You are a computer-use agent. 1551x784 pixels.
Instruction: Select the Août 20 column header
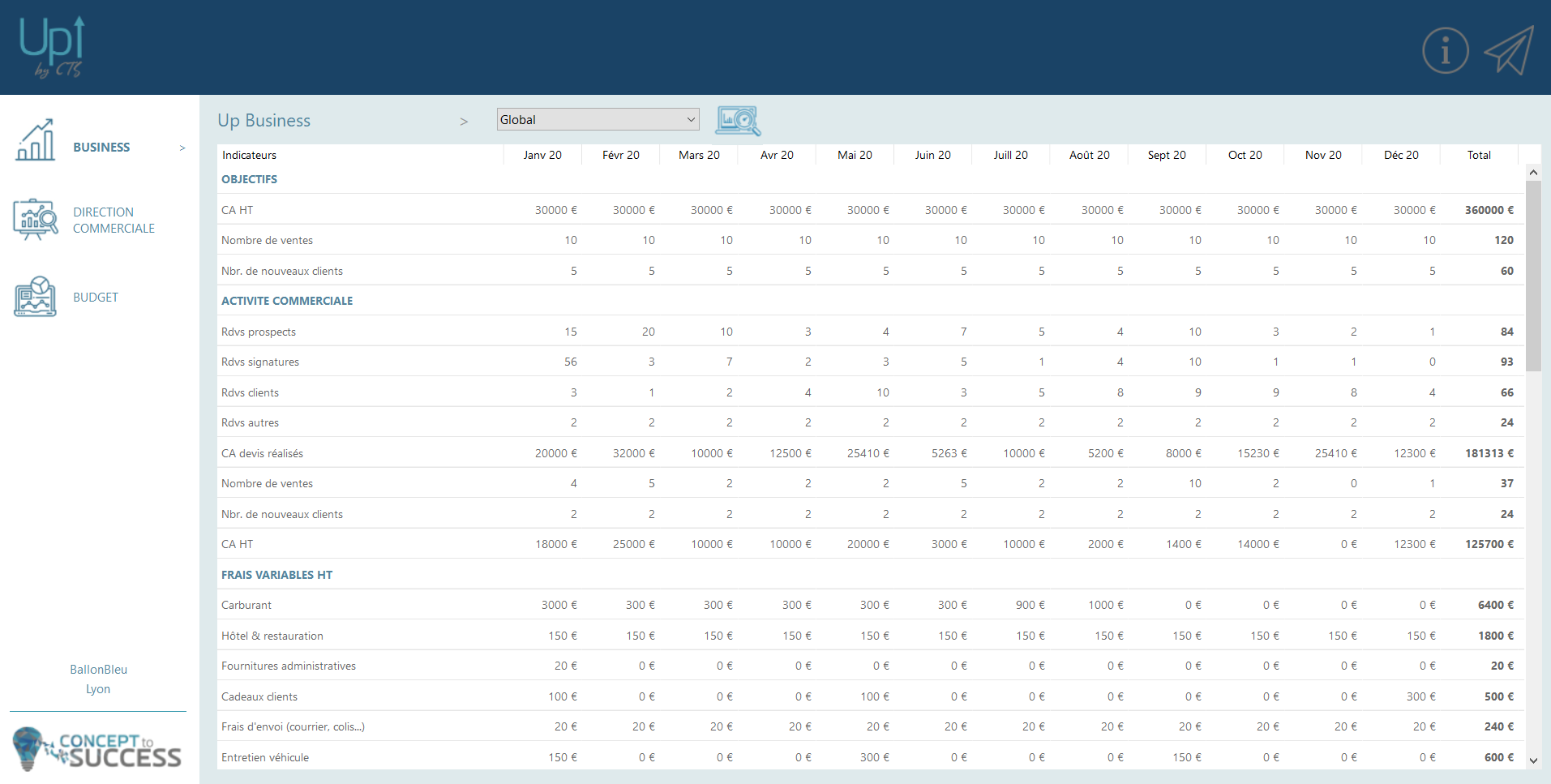pos(1089,155)
